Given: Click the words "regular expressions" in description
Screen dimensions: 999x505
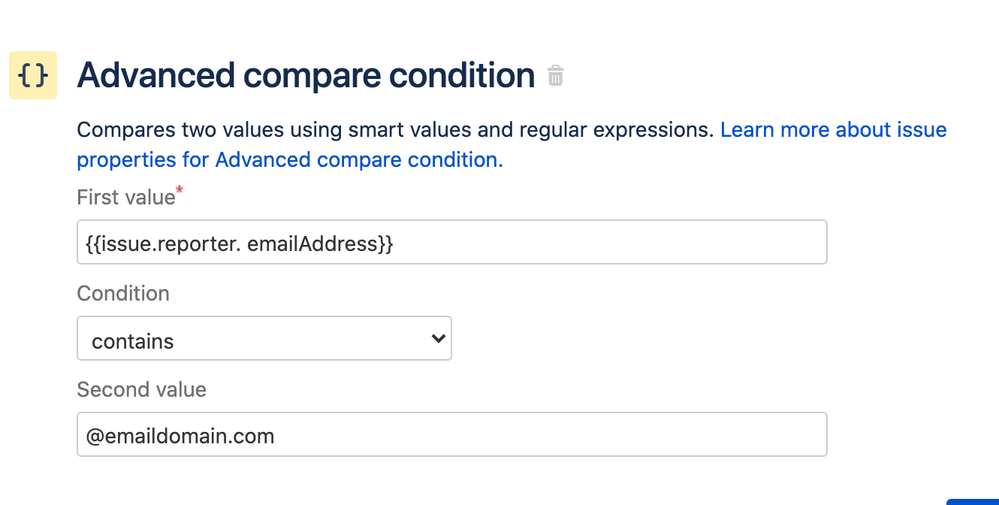Looking at the screenshot, I should [x=616, y=130].
